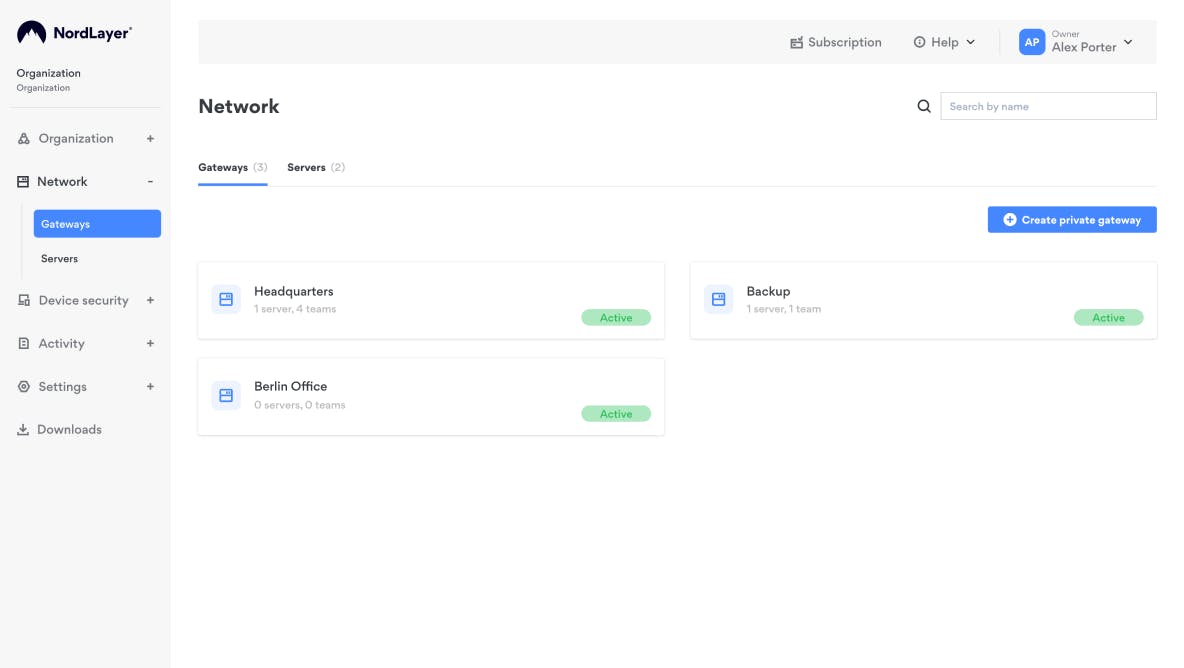Screen dimensions: 1184x668
Task: Switch to the Servers tab
Action: pos(315,167)
